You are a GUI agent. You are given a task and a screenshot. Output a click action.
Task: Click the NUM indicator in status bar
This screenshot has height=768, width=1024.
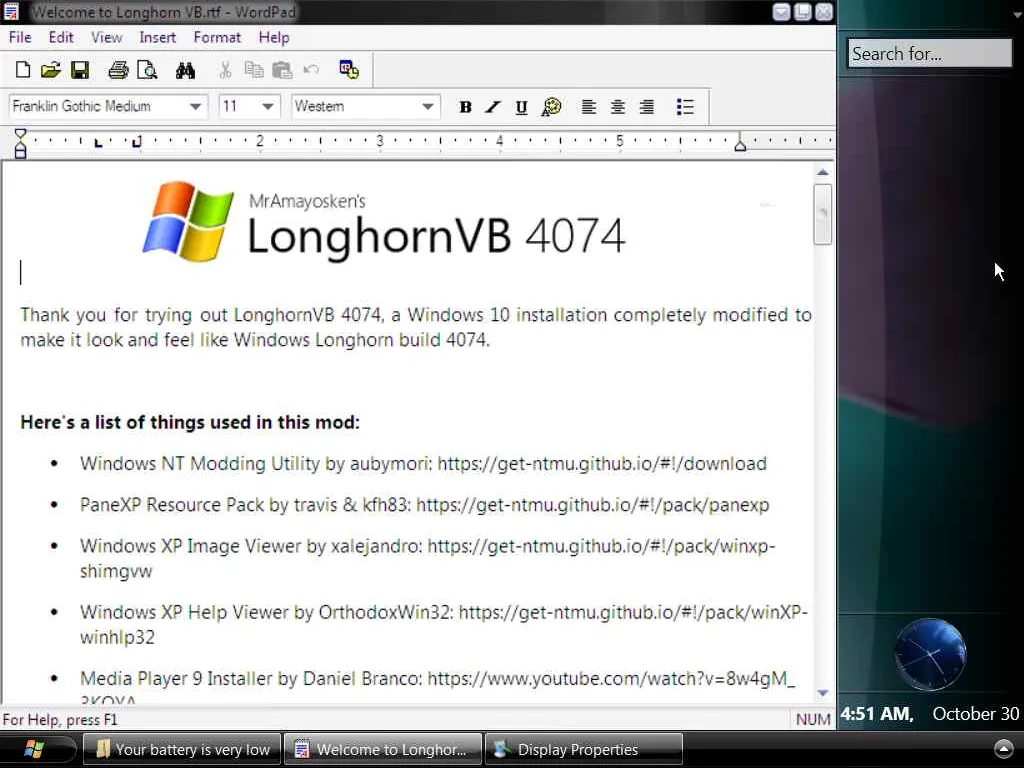click(x=813, y=720)
